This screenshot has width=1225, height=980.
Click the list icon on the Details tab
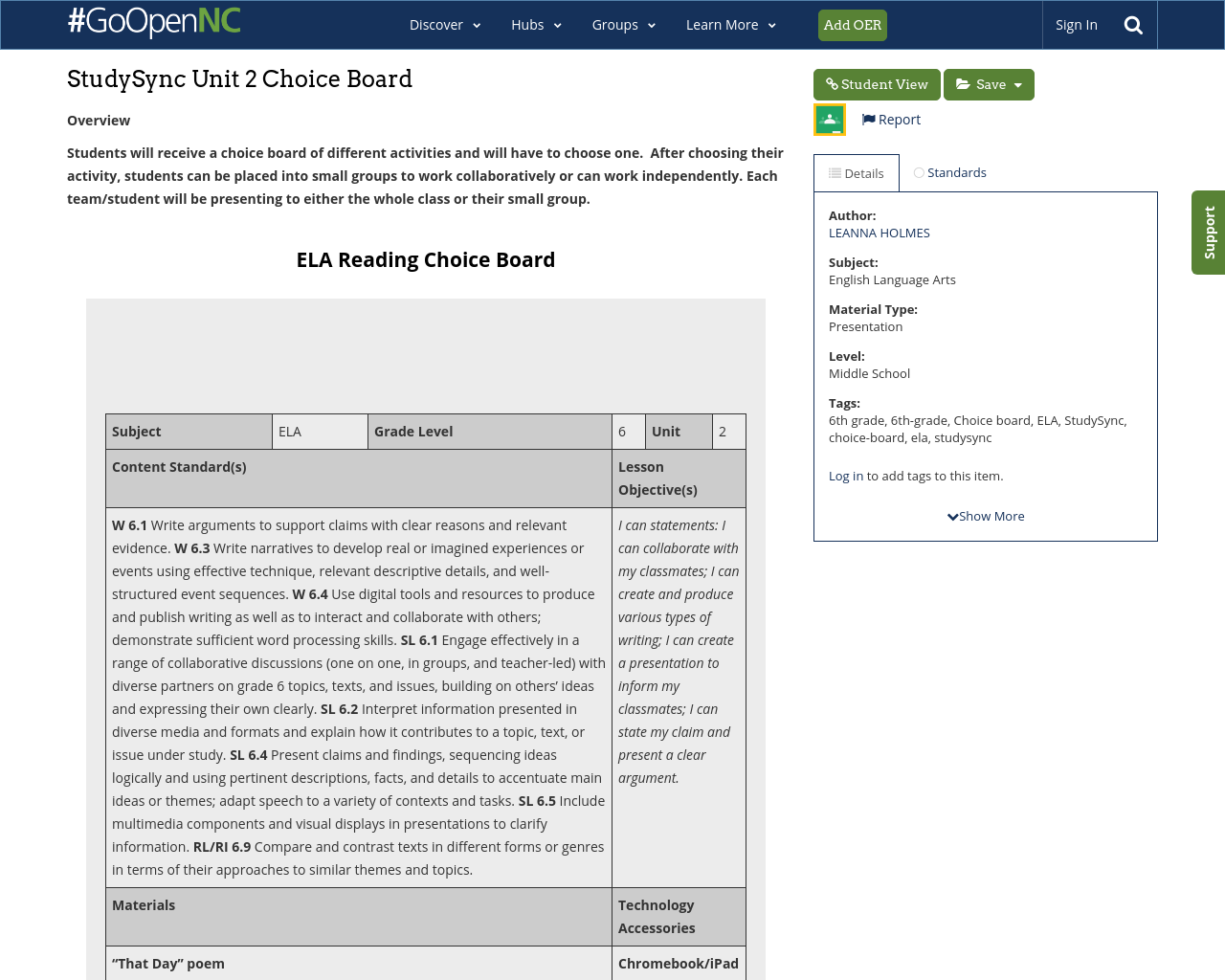coord(833,172)
